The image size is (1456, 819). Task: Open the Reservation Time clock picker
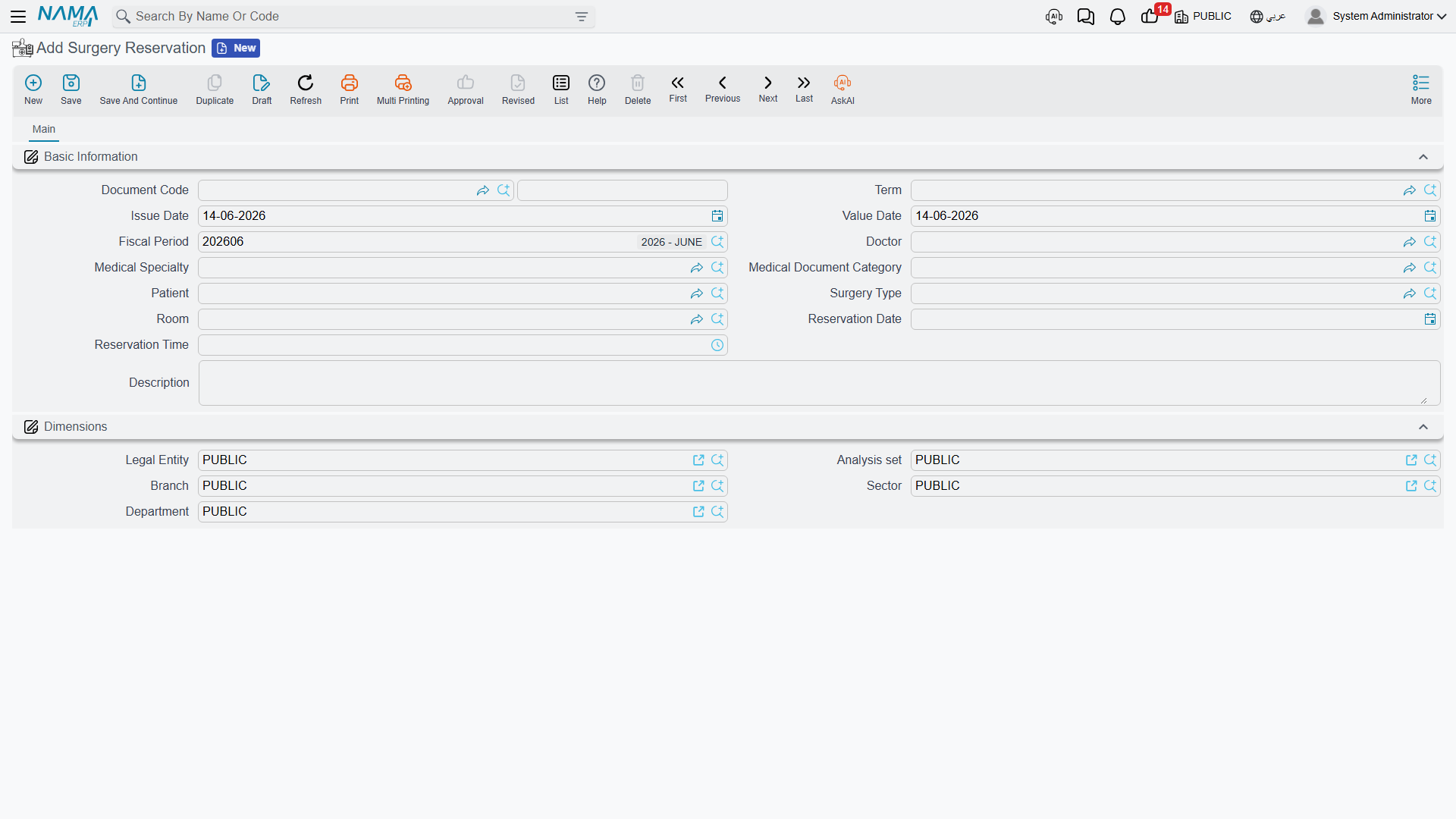(717, 345)
